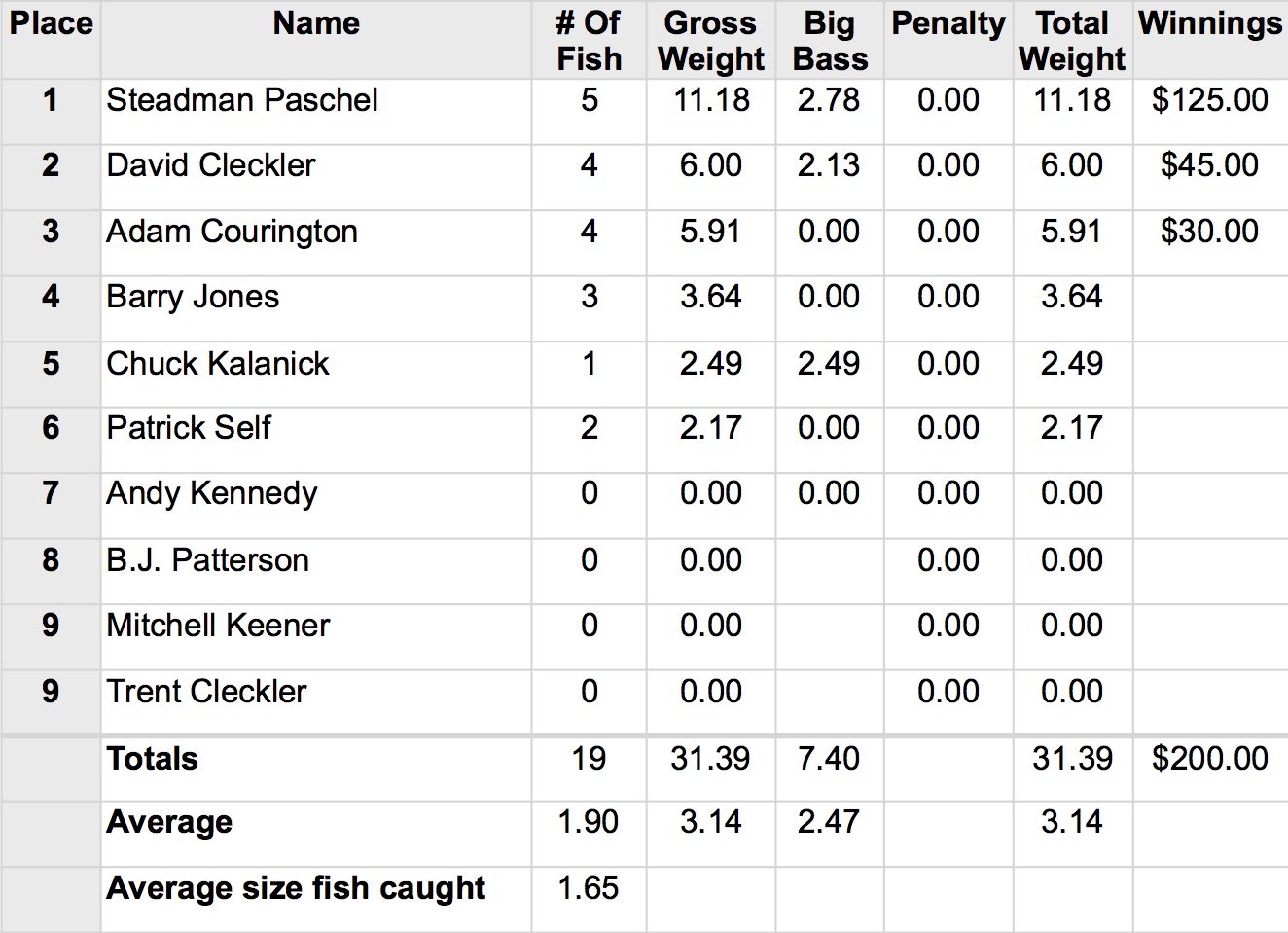The height and width of the screenshot is (933, 1288).
Task: Click the Average row label
Action: pyautogui.click(x=169, y=823)
